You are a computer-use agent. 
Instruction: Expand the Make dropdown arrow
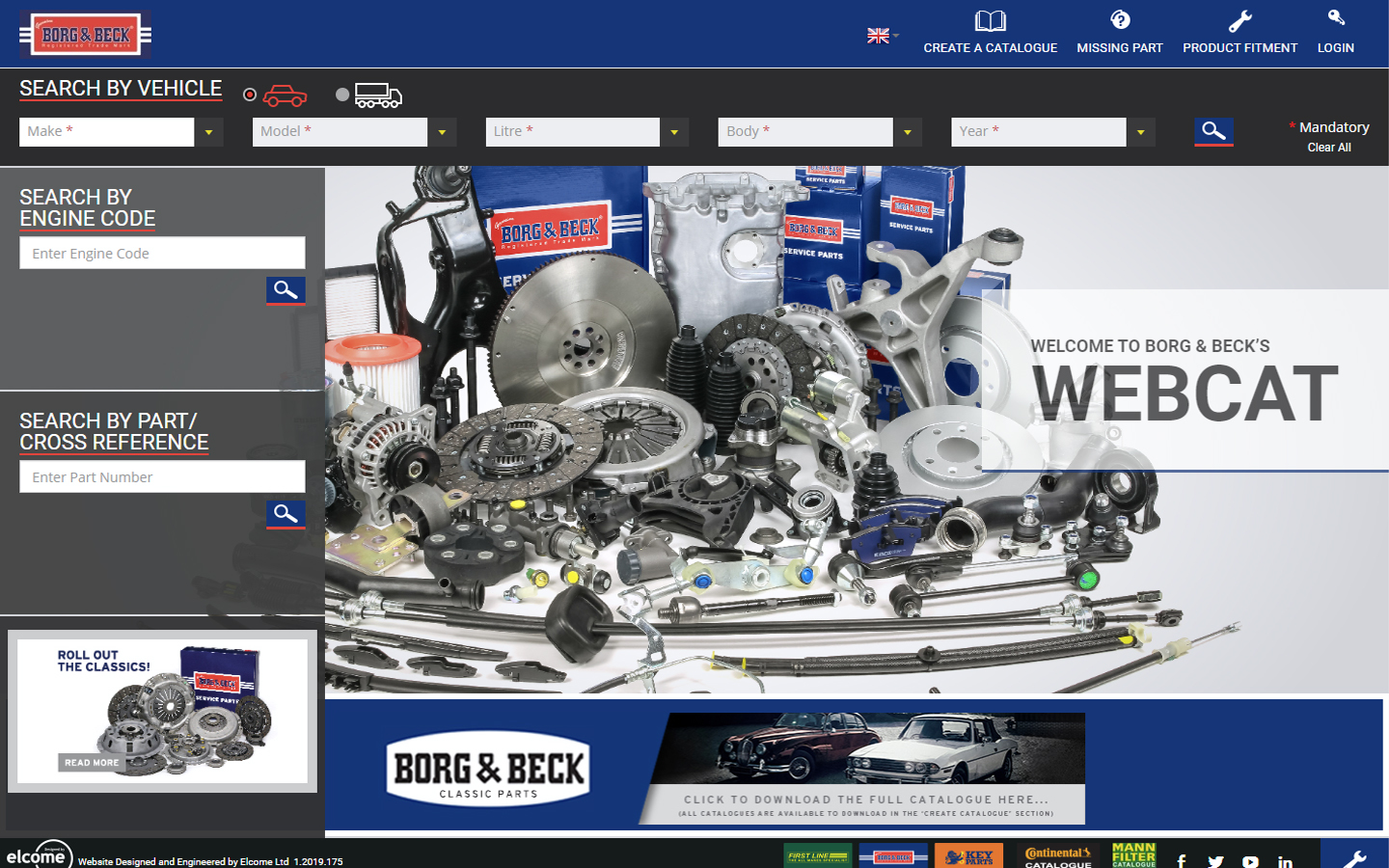tap(209, 132)
